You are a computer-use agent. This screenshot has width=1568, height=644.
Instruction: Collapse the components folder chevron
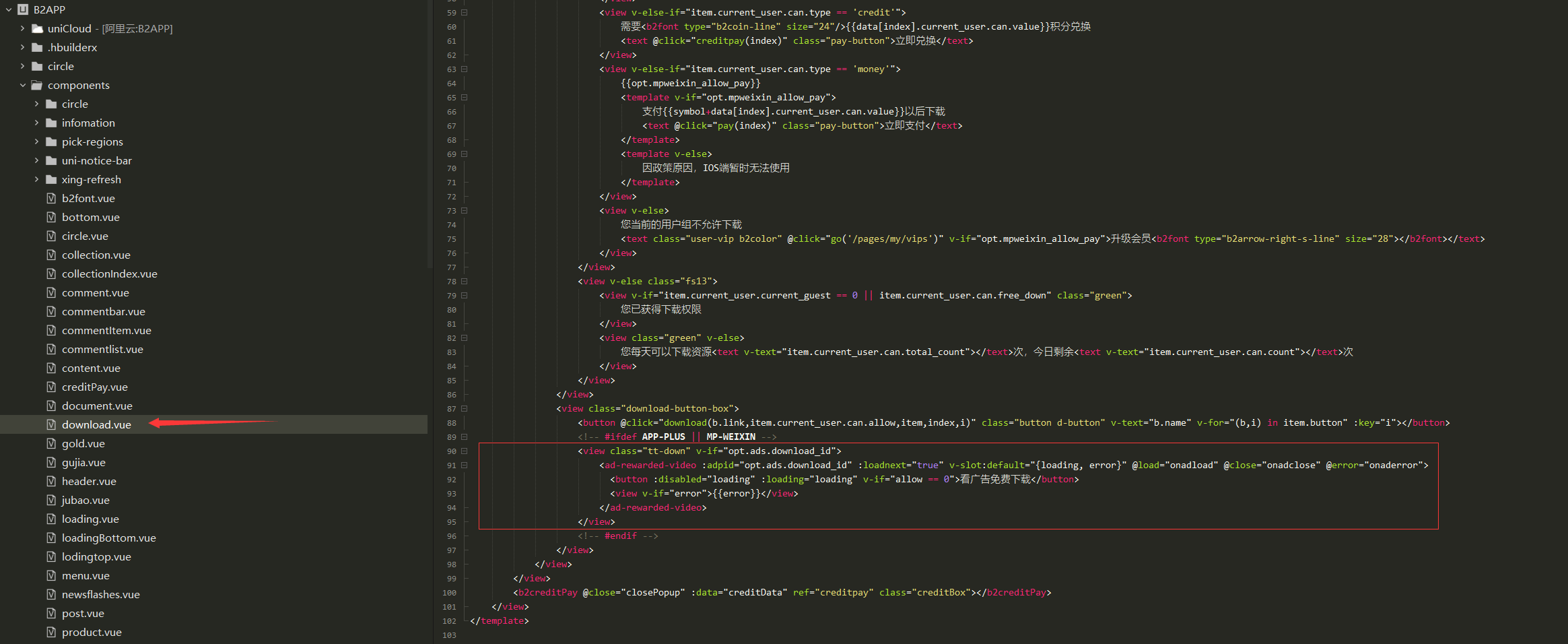click(23, 85)
